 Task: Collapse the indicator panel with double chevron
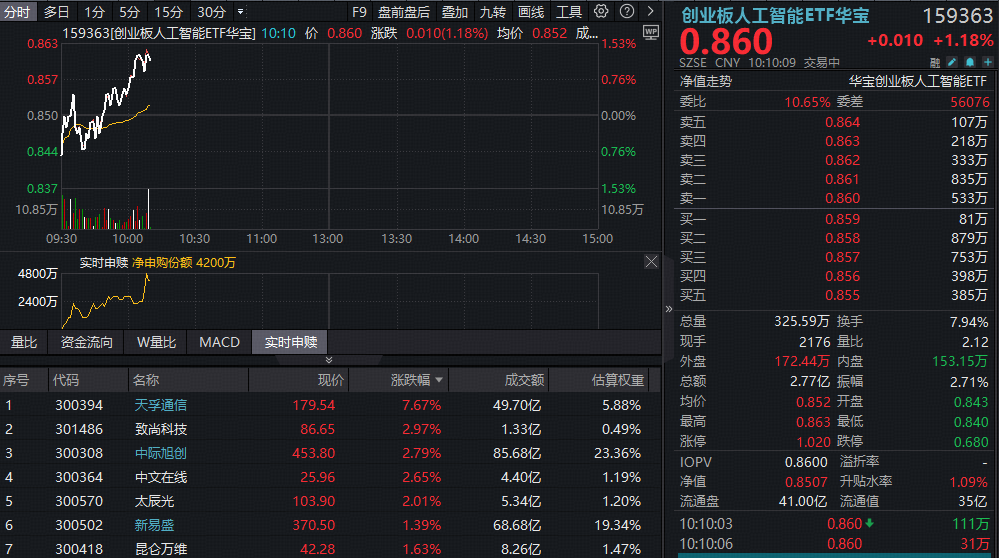tap(329, 360)
